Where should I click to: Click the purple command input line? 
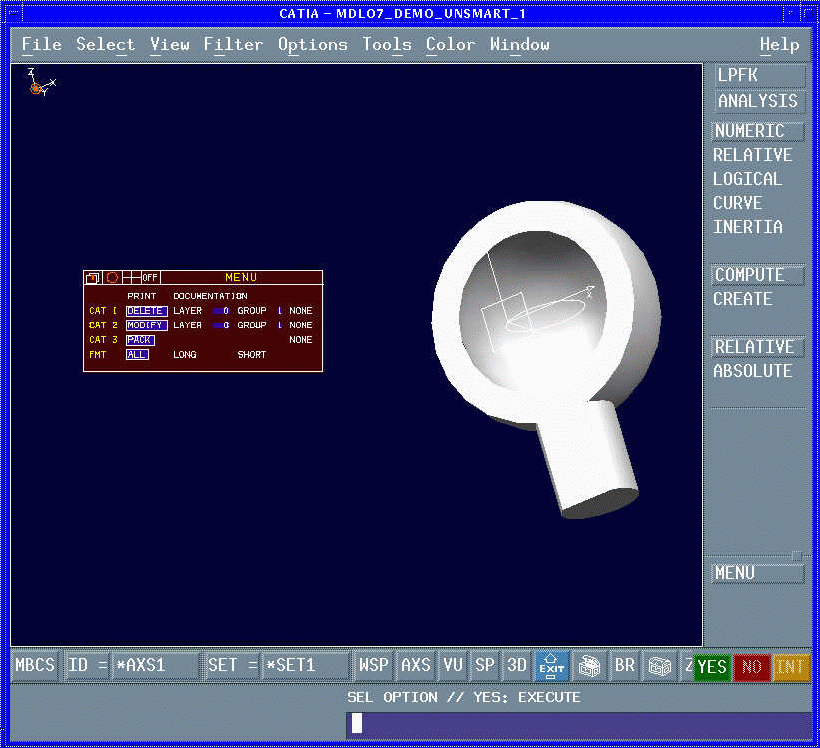pyautogui.click(x=578, y=724)
